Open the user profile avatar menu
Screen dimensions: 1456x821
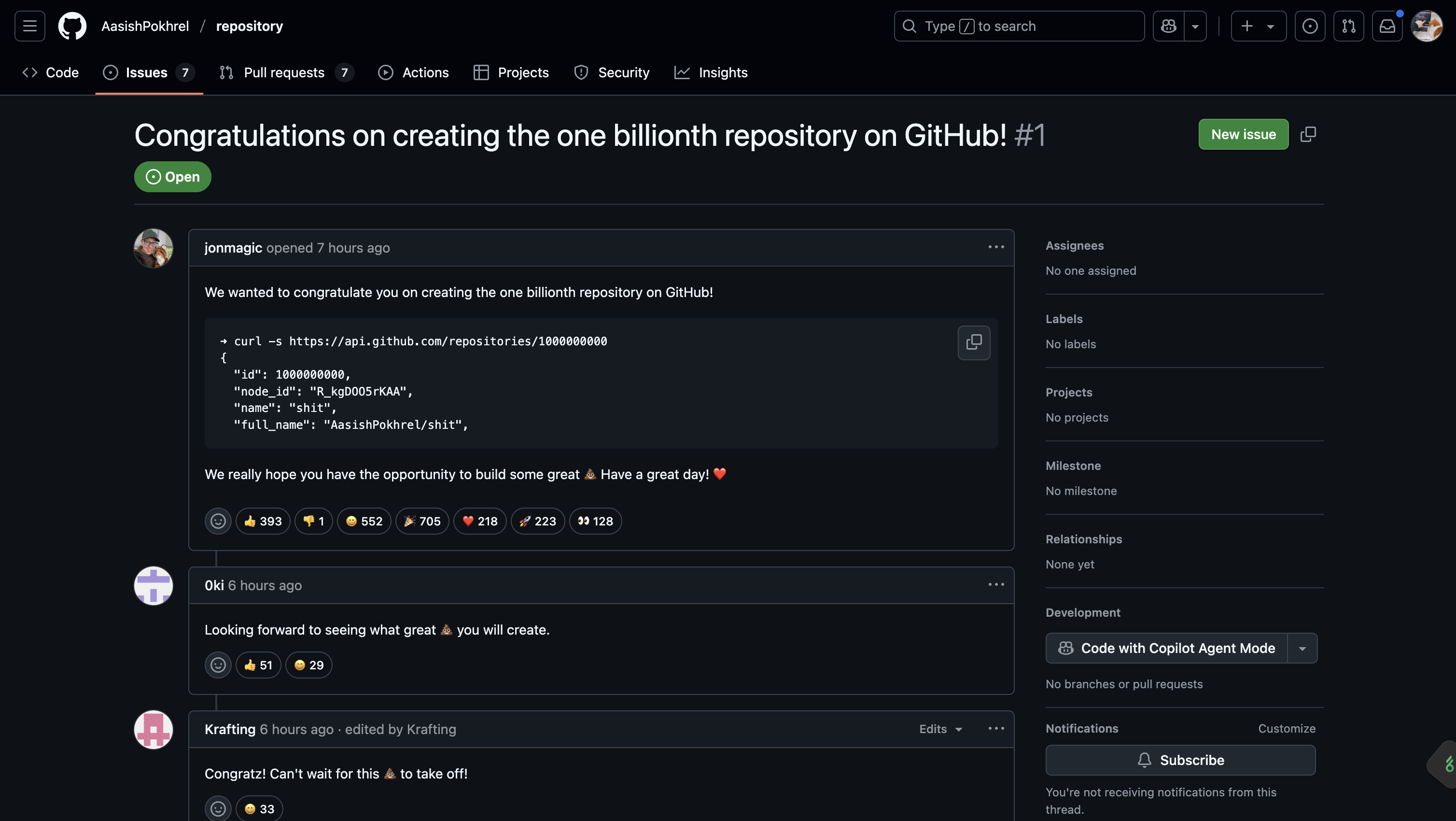(1426, 26)
